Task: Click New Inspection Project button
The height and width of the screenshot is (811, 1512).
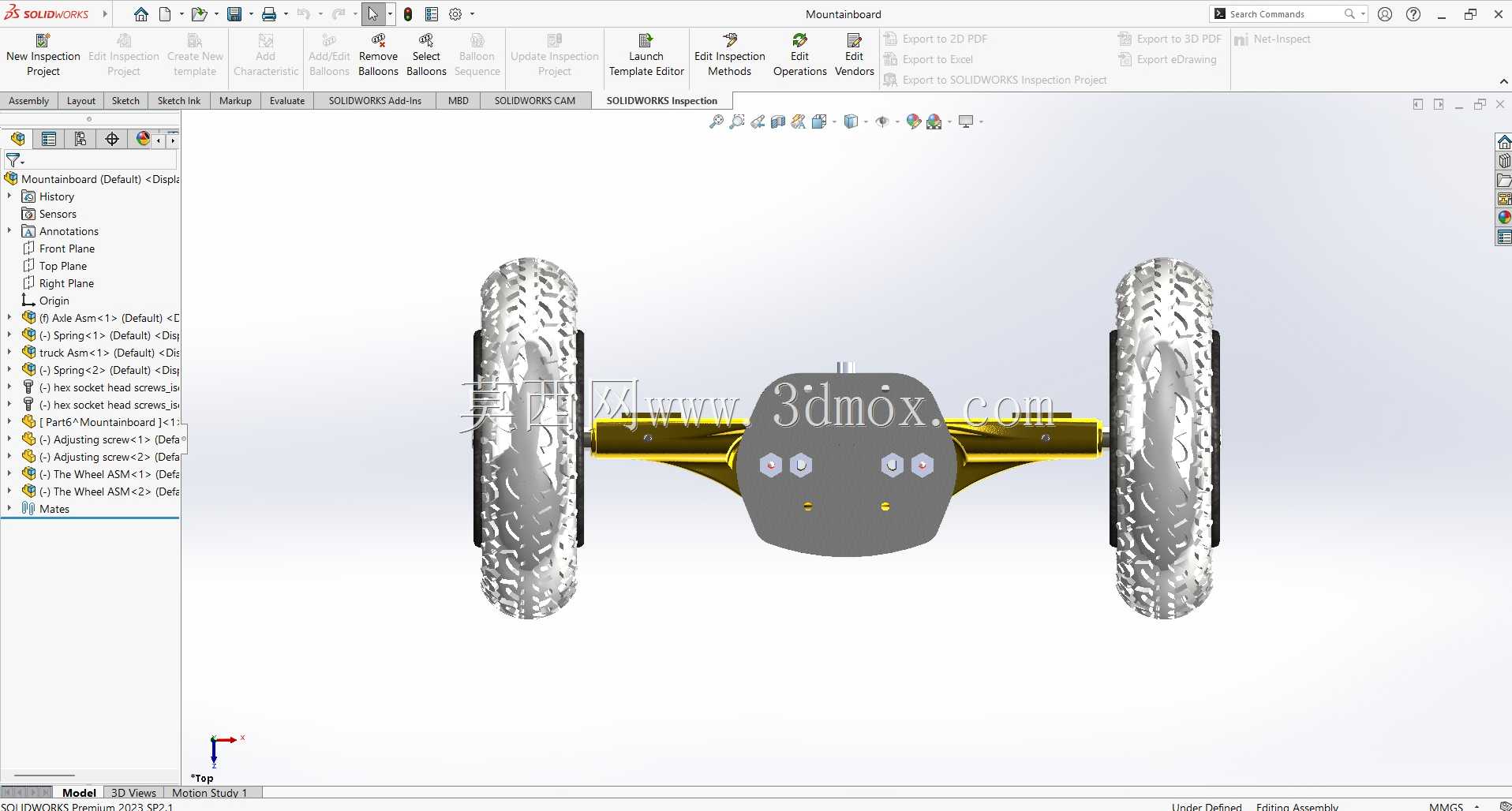Action: [x=43, y=54]
